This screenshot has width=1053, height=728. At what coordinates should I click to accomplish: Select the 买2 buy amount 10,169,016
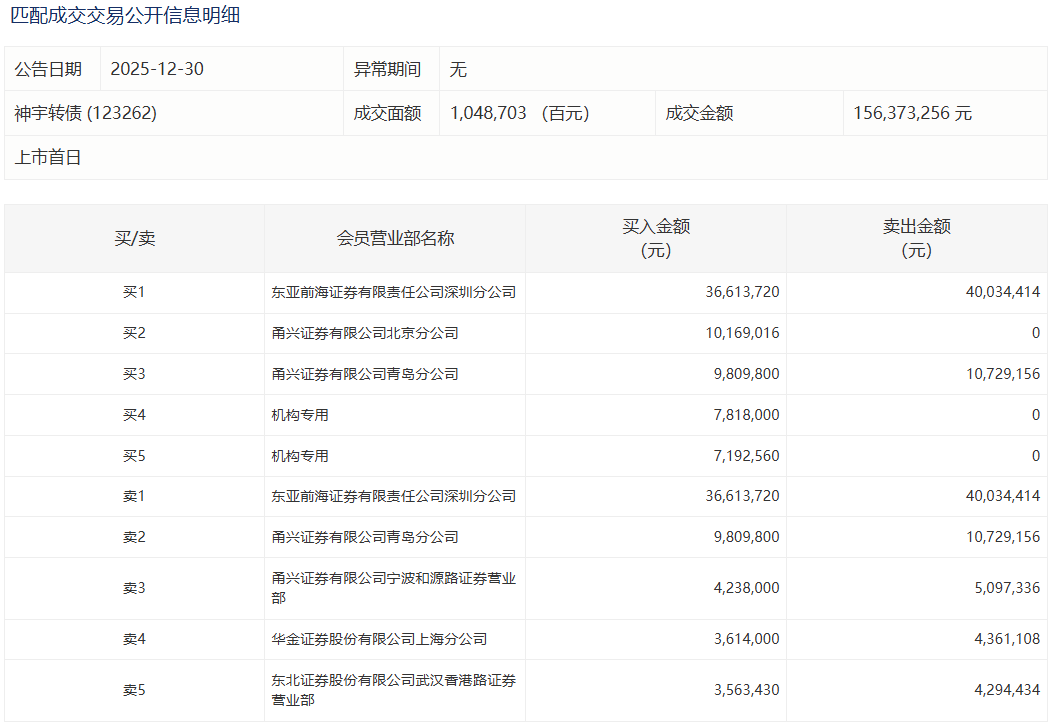coord(742,333)
